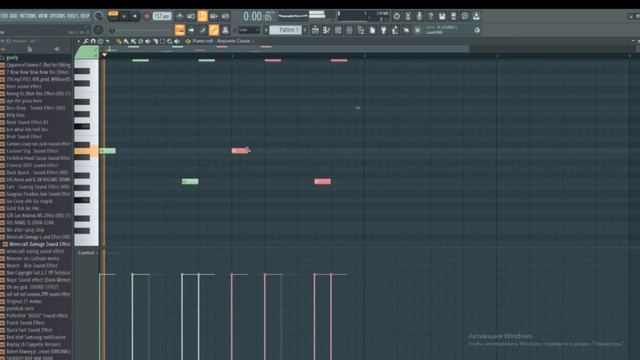640x360 pixels.
Task: Open the Pattern 1 selector
Action: (x=286, y=30)
